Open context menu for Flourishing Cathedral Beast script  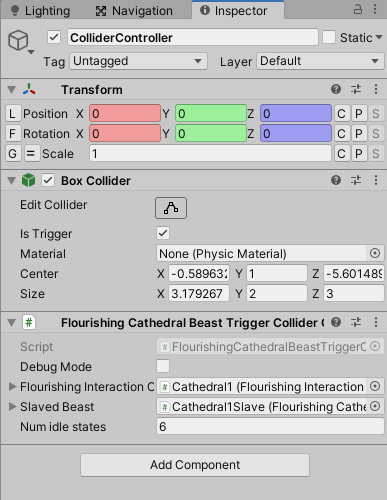pyautogui.click(x=376, y=322)
